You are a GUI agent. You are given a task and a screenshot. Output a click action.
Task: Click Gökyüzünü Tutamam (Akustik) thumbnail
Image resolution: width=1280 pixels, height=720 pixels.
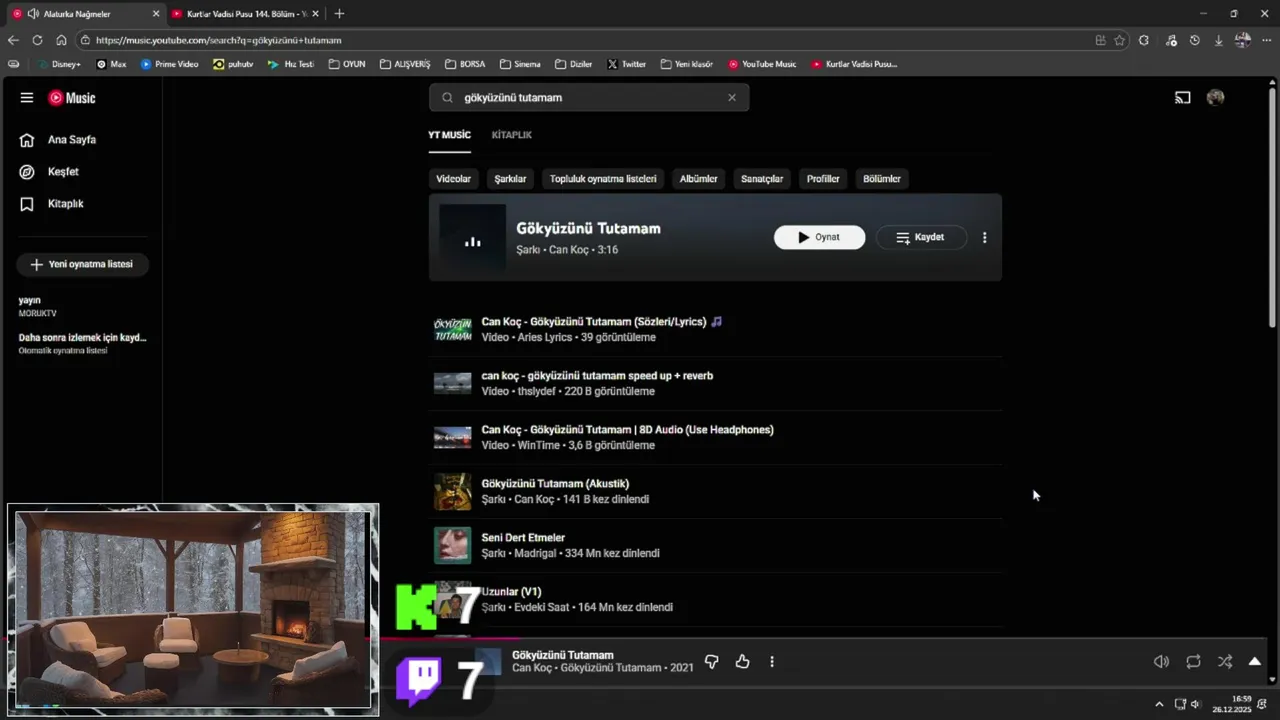(452, 492)
